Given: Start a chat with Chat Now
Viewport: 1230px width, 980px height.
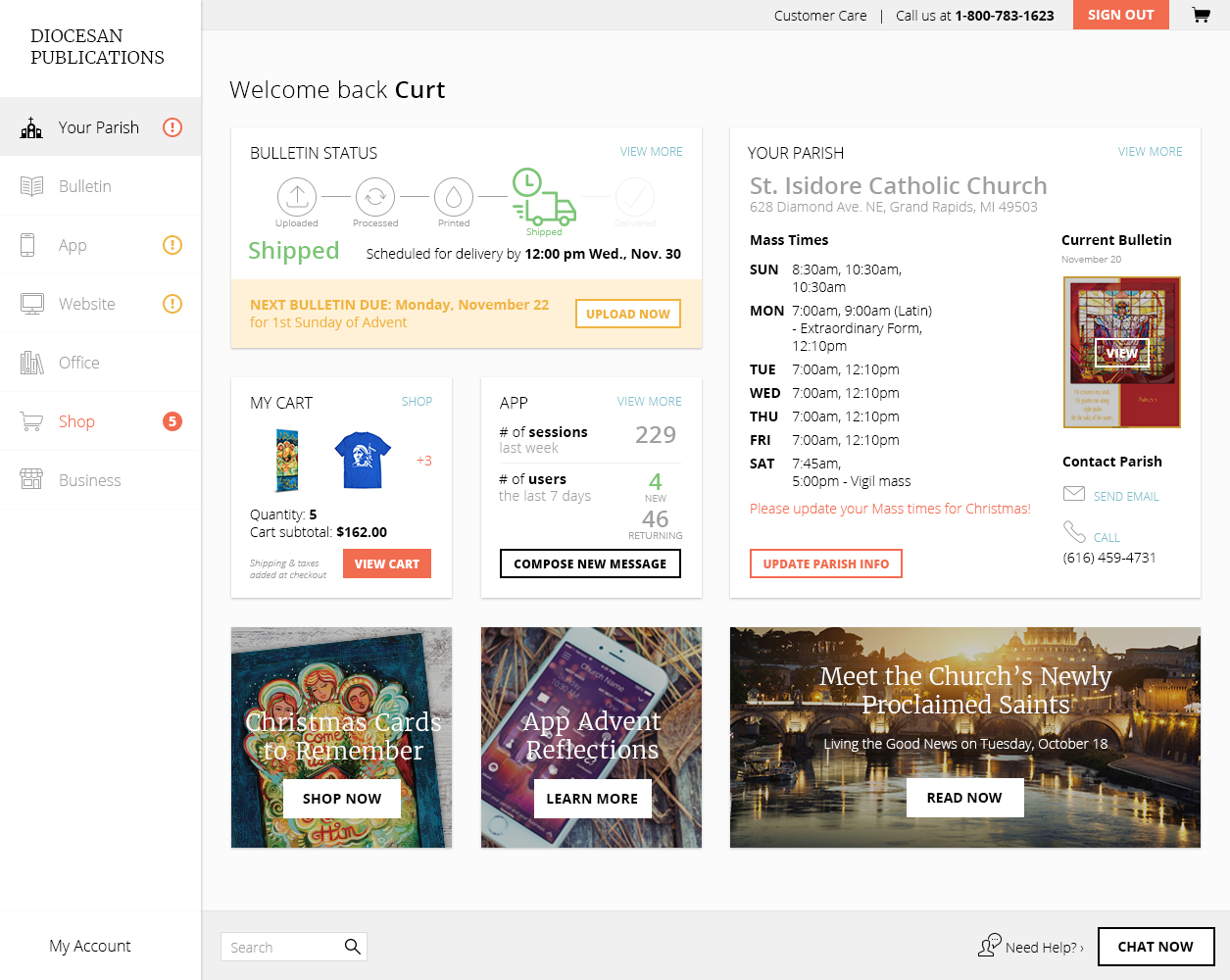Looking at the screenshot, I should pyautogui.click(x=1156, y=947).
